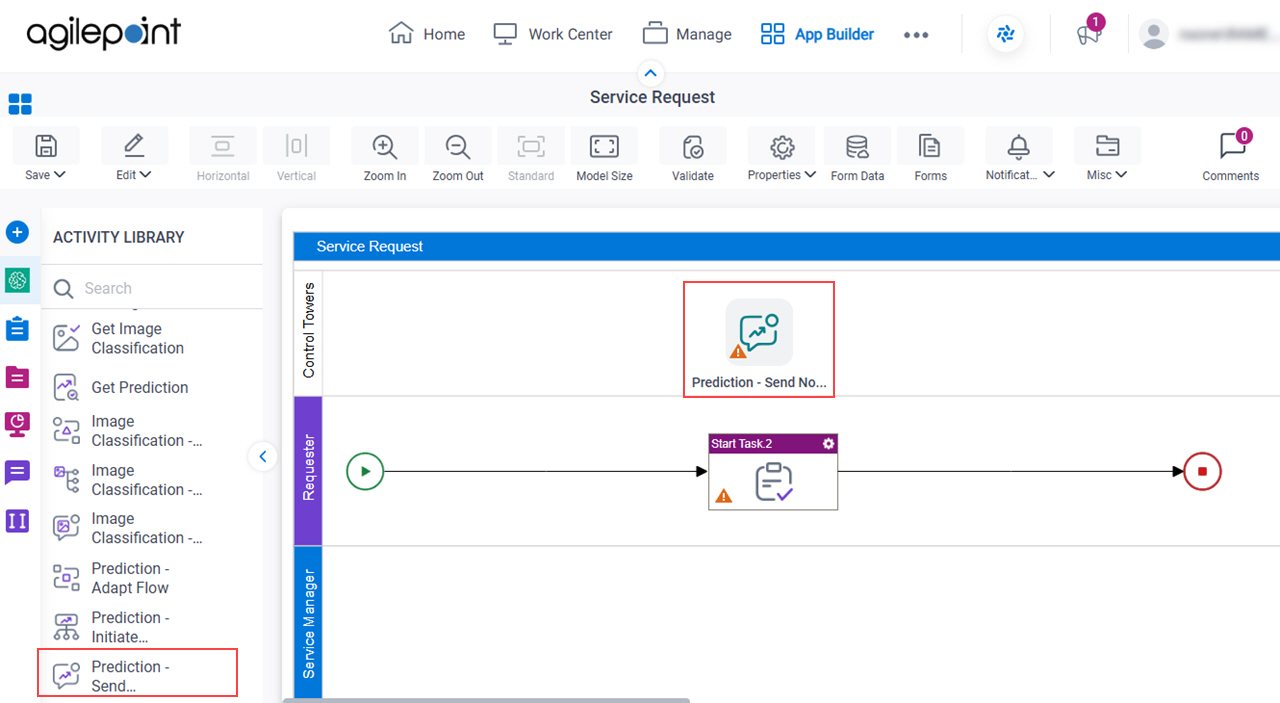Select the purple chat category icon
The width and height of the screenshot is (1280, 703).
[x=17, y=473]
